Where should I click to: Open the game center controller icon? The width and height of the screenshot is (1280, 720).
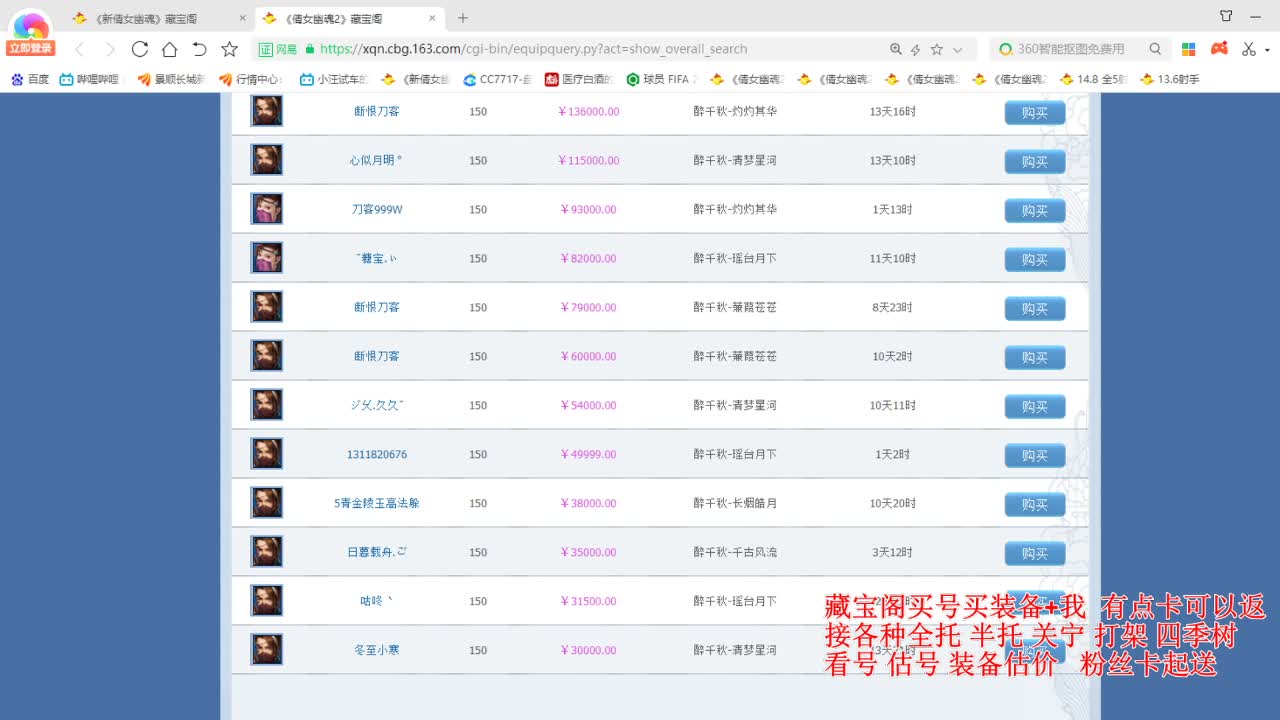coord(1220,48)
